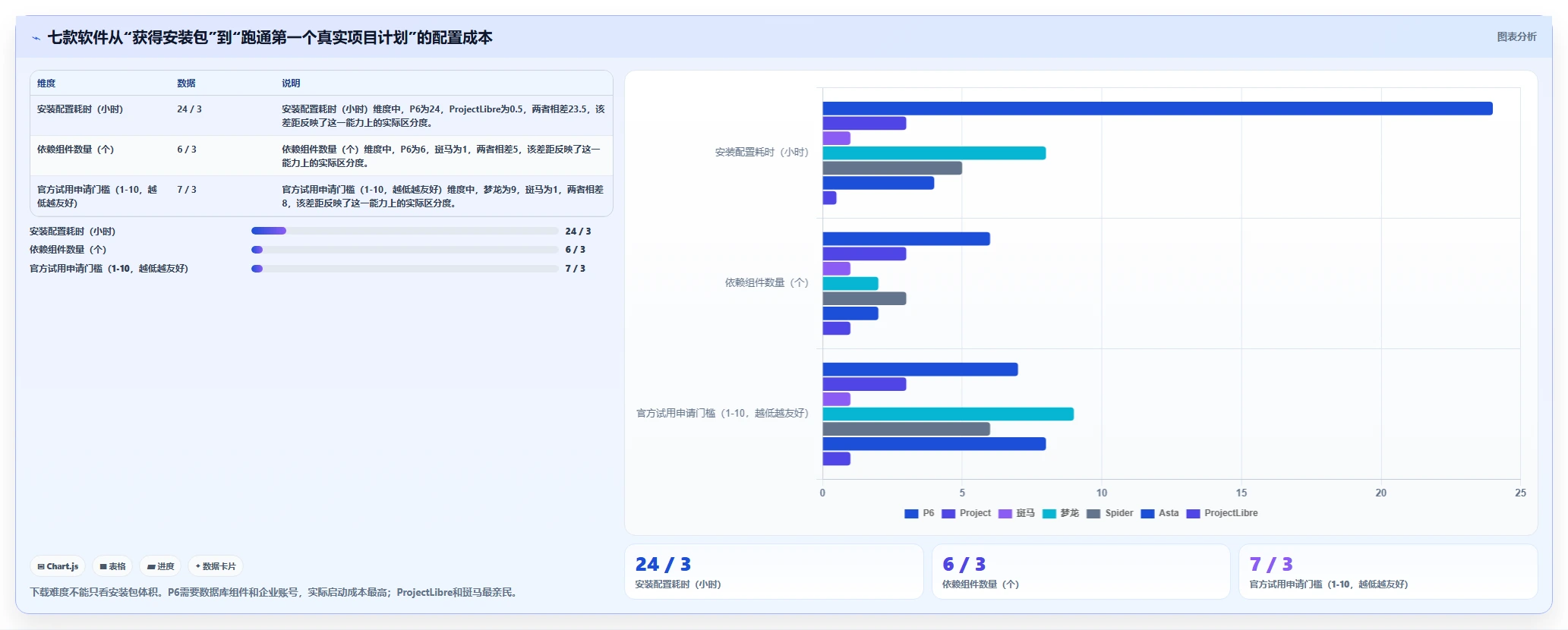Click the 数据 column header
This screenshot has height=630, width=1568.
tap(186, 83)
